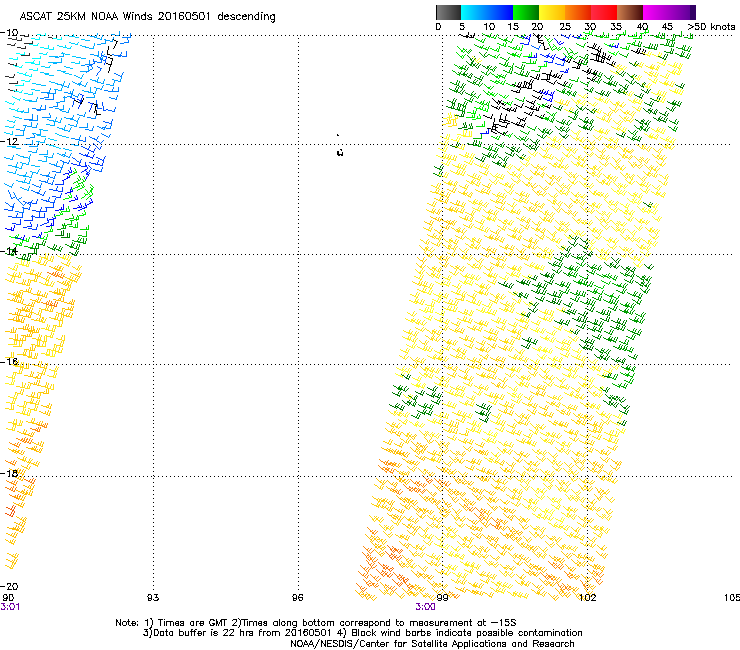The height and width of the screenshot is (650, 740).
Task: Click the plot title 'ASCAT 25KM NOAA Winds 20160501 descending'
Action: (x=147, y=17)
